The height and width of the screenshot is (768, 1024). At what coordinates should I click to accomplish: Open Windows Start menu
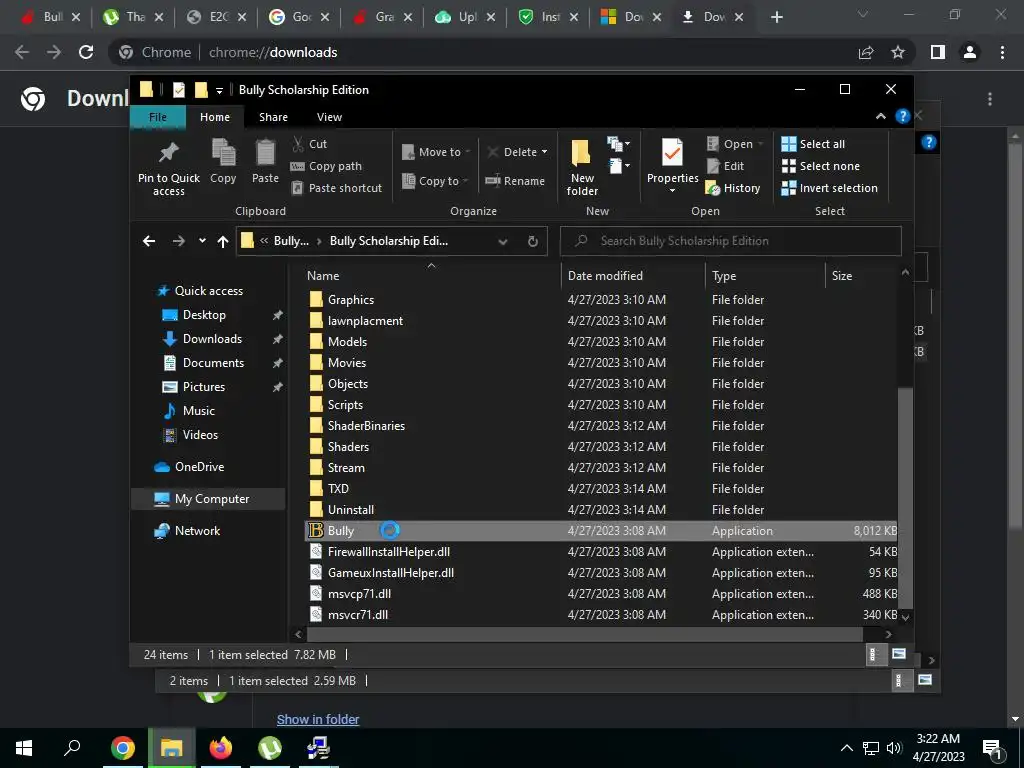(x=24, y=748)
